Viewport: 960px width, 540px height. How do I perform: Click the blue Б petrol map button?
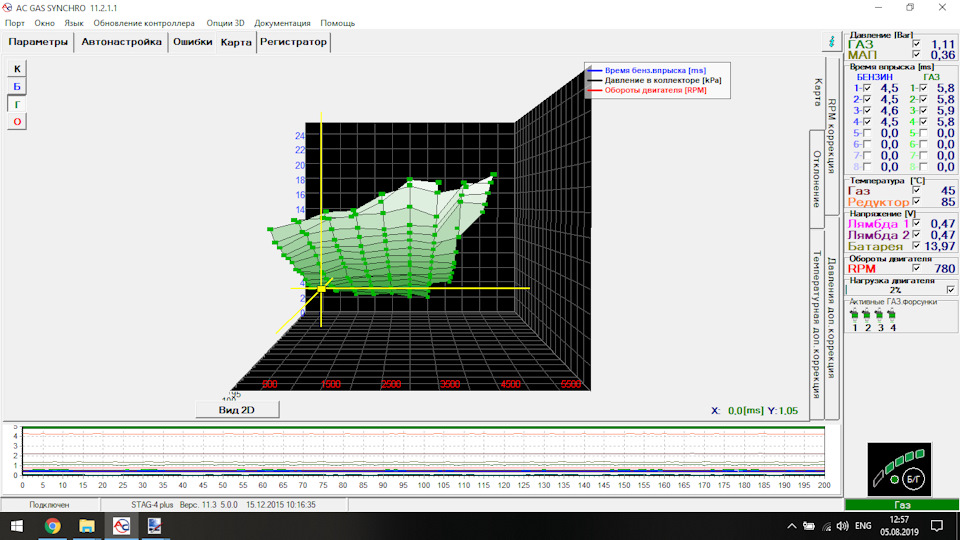click(17, 86)
